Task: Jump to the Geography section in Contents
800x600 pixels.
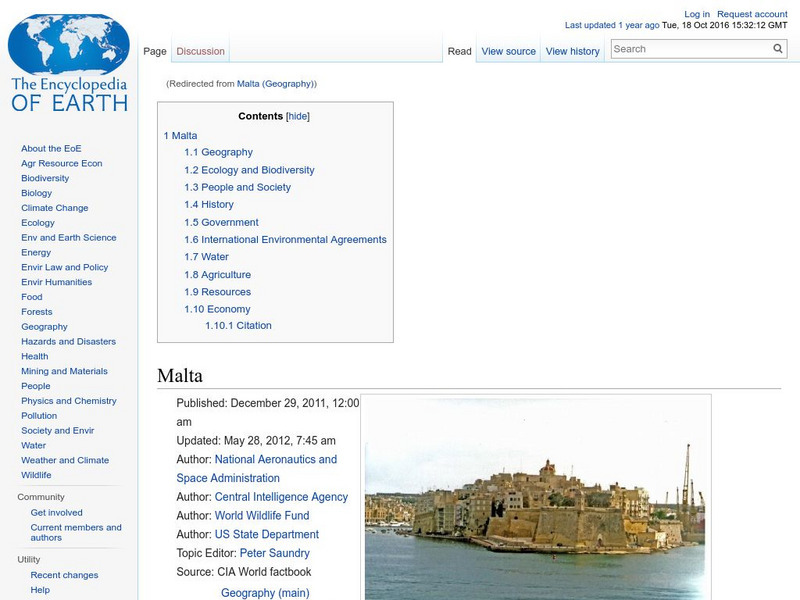Action: point(226,152)
